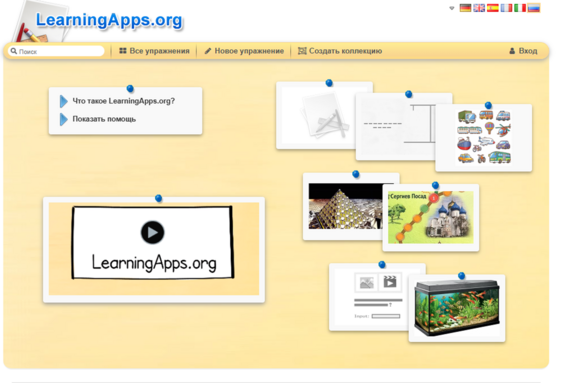Open Новое упражнение menu item
This screenshot has height=383, width=568.
pyautogui.click(x=244, y=51)
